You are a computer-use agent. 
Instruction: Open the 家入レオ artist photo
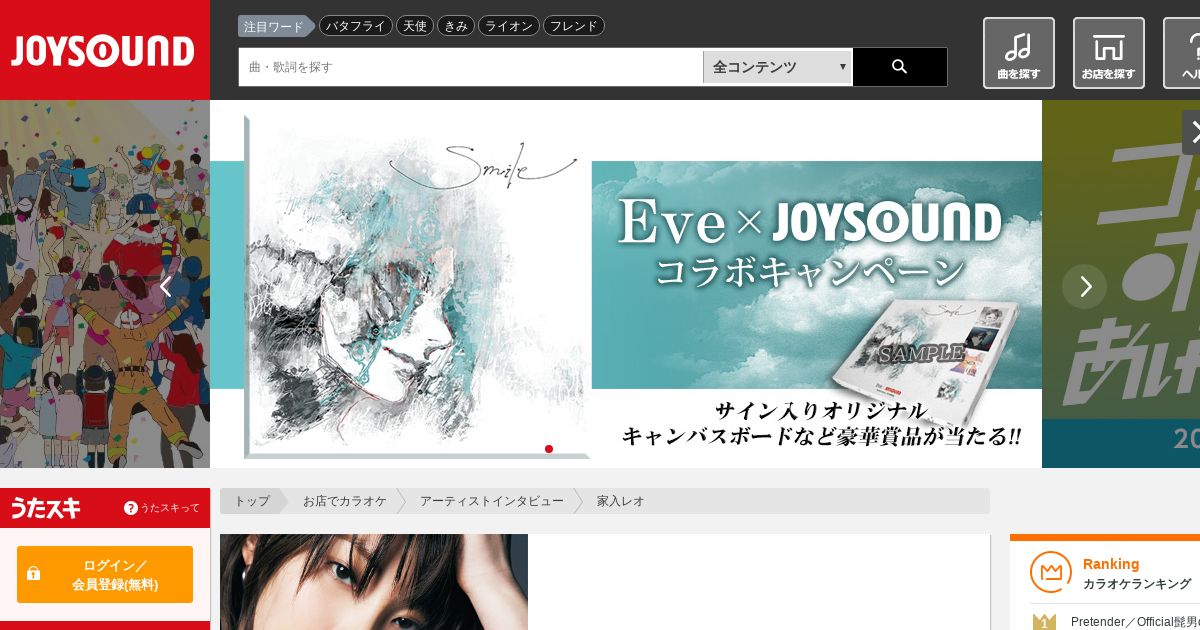tap(374, 582)
